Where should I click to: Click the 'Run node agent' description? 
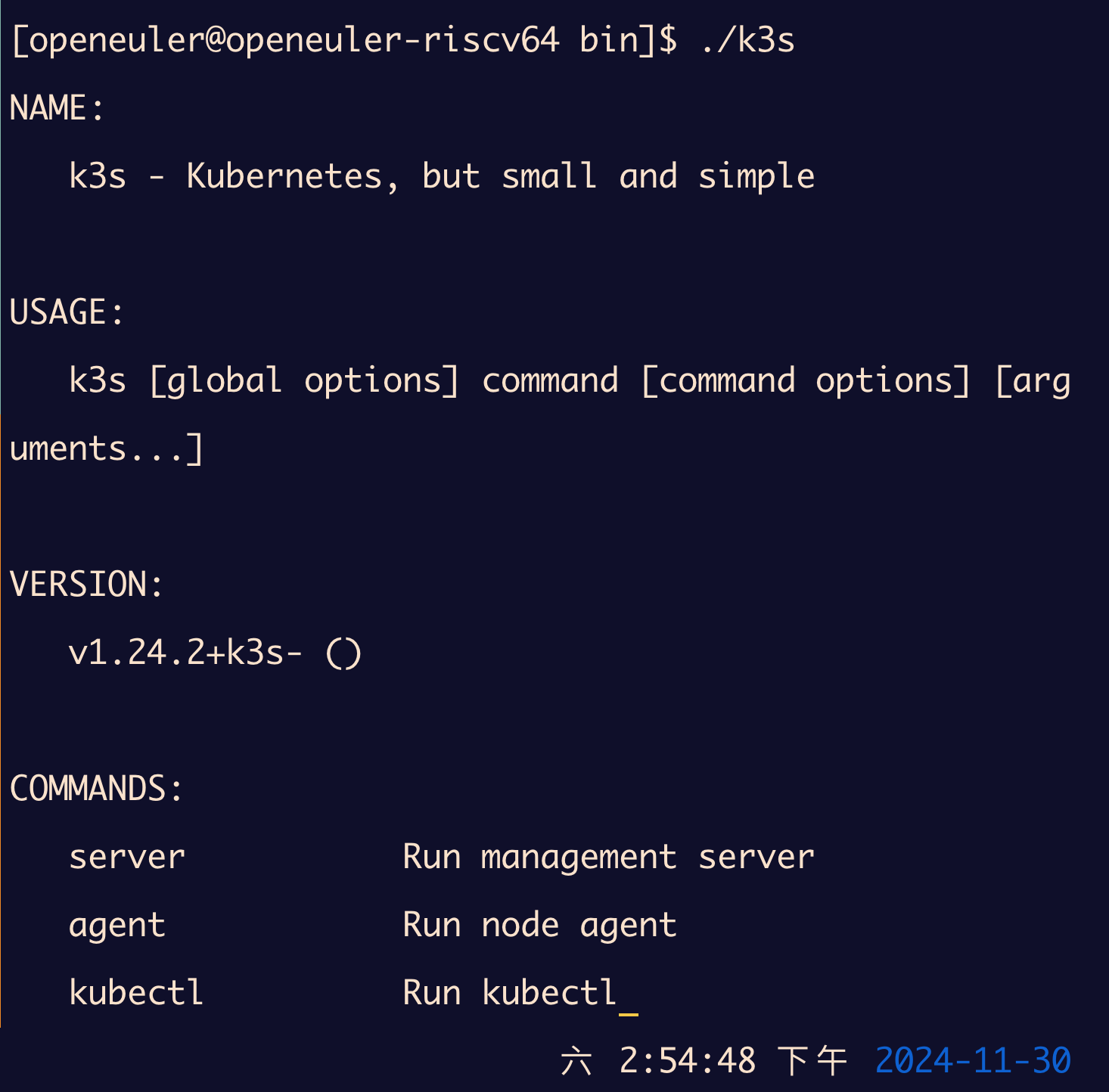click(539, 925)
